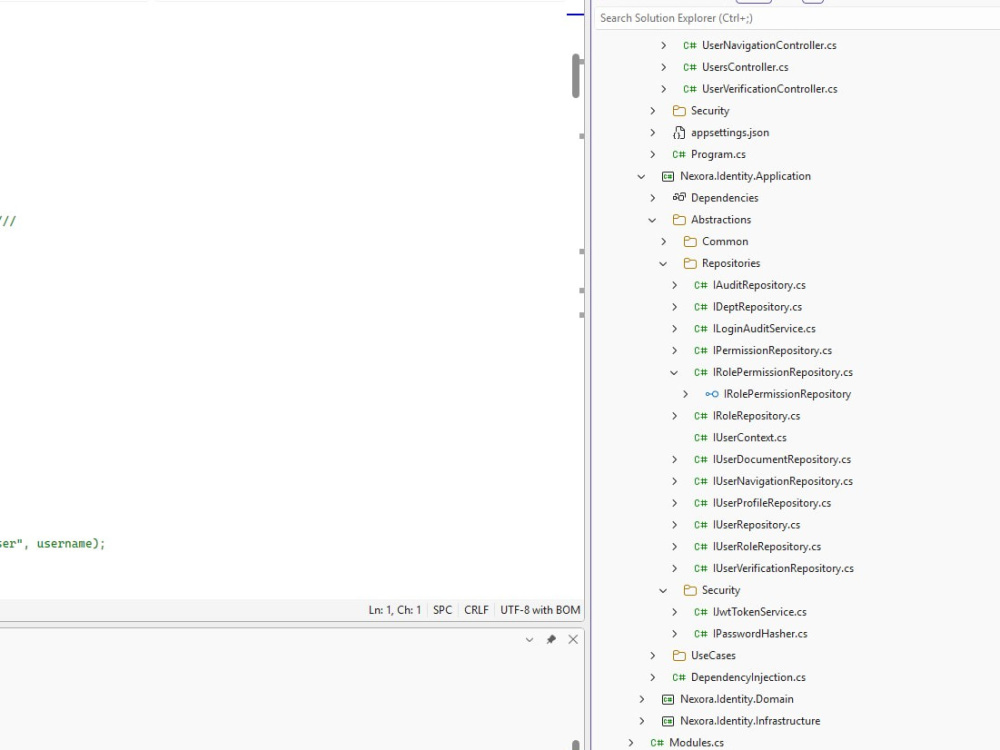Click the C# icon of UserNavigationController.cs
1000x750 pixels.
[689, 45]
